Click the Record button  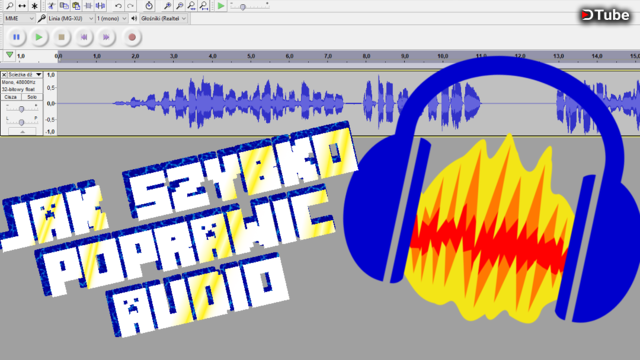click(132, 37)
